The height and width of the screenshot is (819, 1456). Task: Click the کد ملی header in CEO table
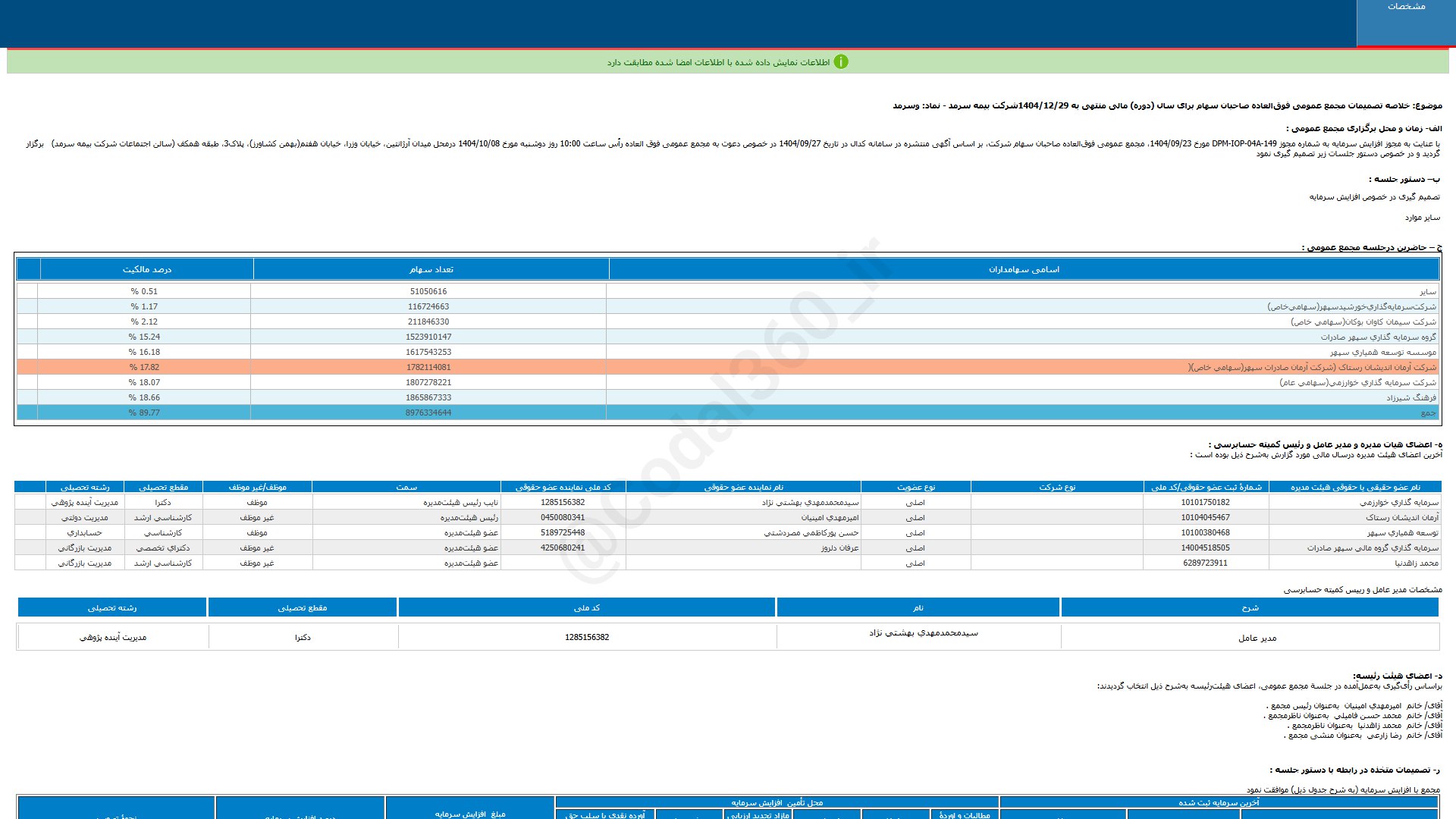[586, 607]
